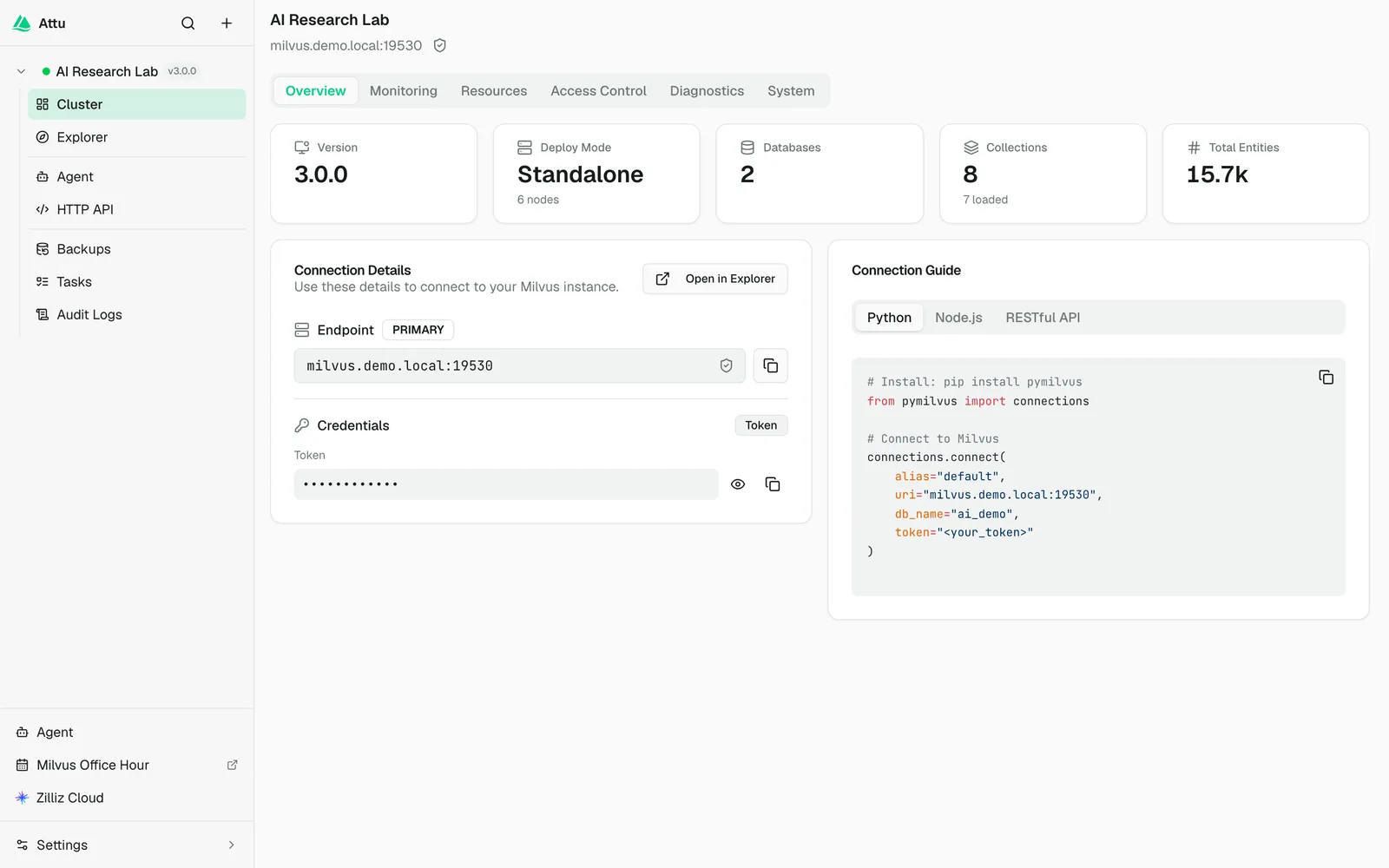
Task: Click the Open in Explorer button
Action: pyautogui.click(x=715, y=279)
